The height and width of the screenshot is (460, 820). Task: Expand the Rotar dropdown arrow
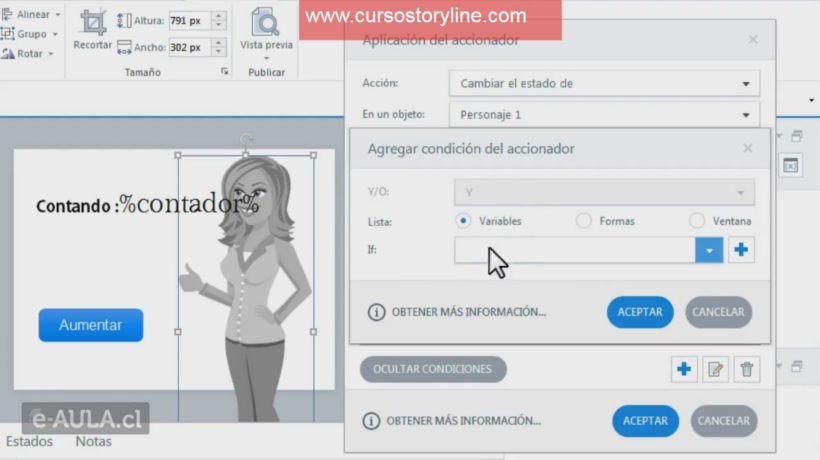click(x=51, y=54)
